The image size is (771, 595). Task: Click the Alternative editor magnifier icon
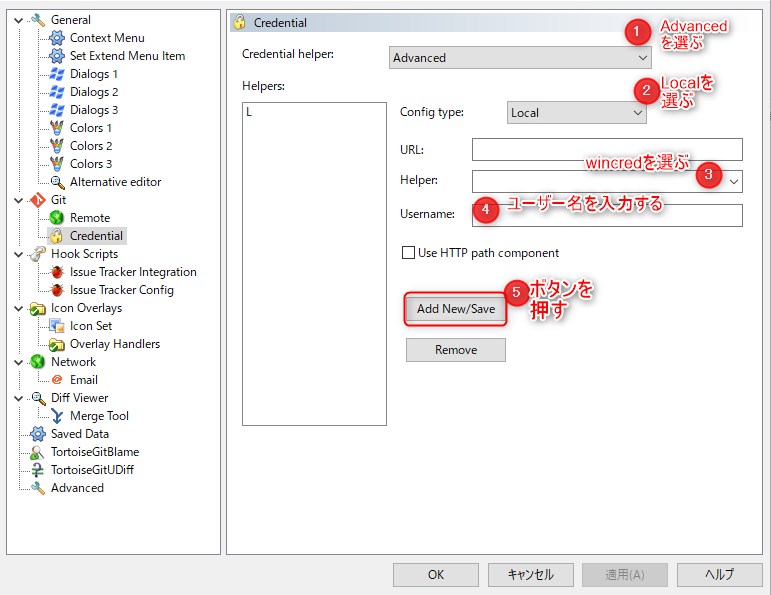57,182
